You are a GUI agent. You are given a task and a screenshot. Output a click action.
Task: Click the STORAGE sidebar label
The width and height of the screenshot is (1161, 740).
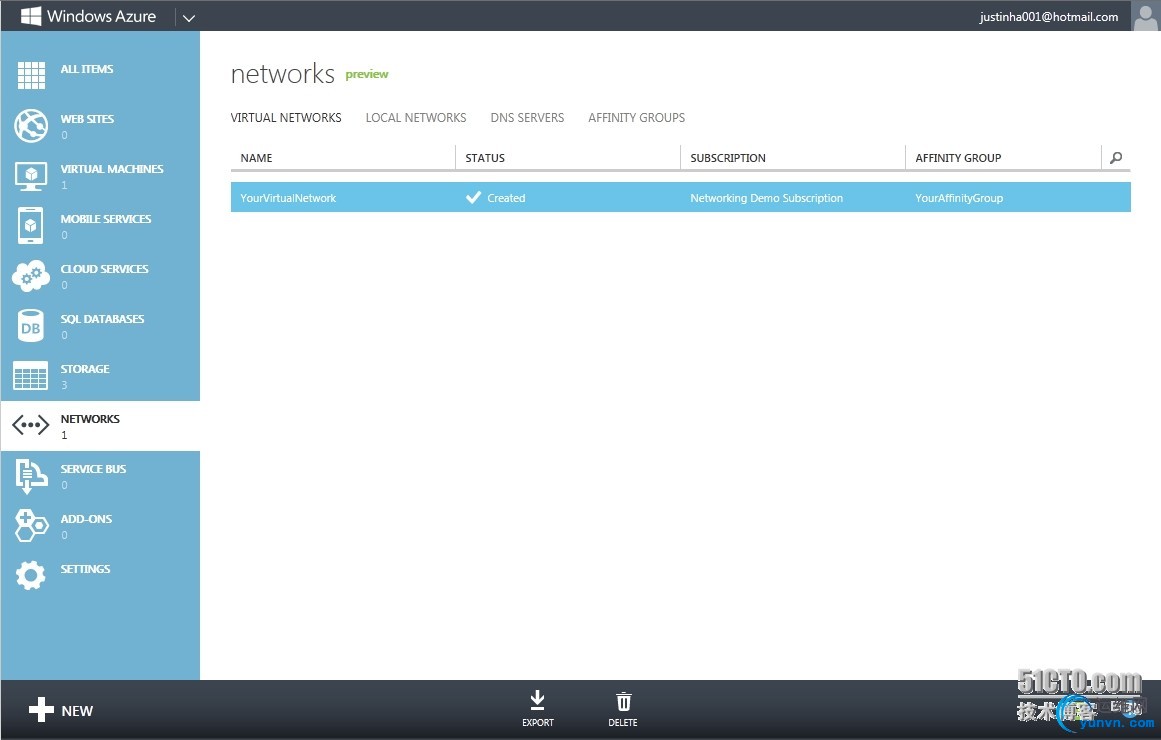85,369
